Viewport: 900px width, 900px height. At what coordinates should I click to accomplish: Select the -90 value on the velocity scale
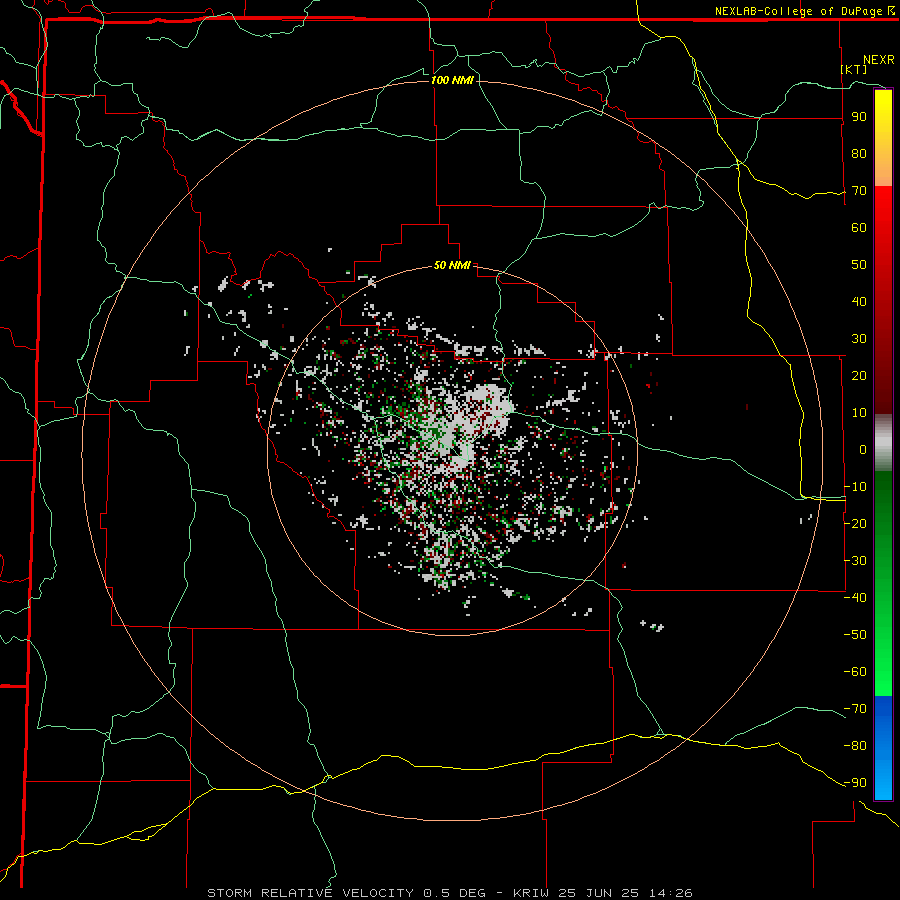[855, 783]
